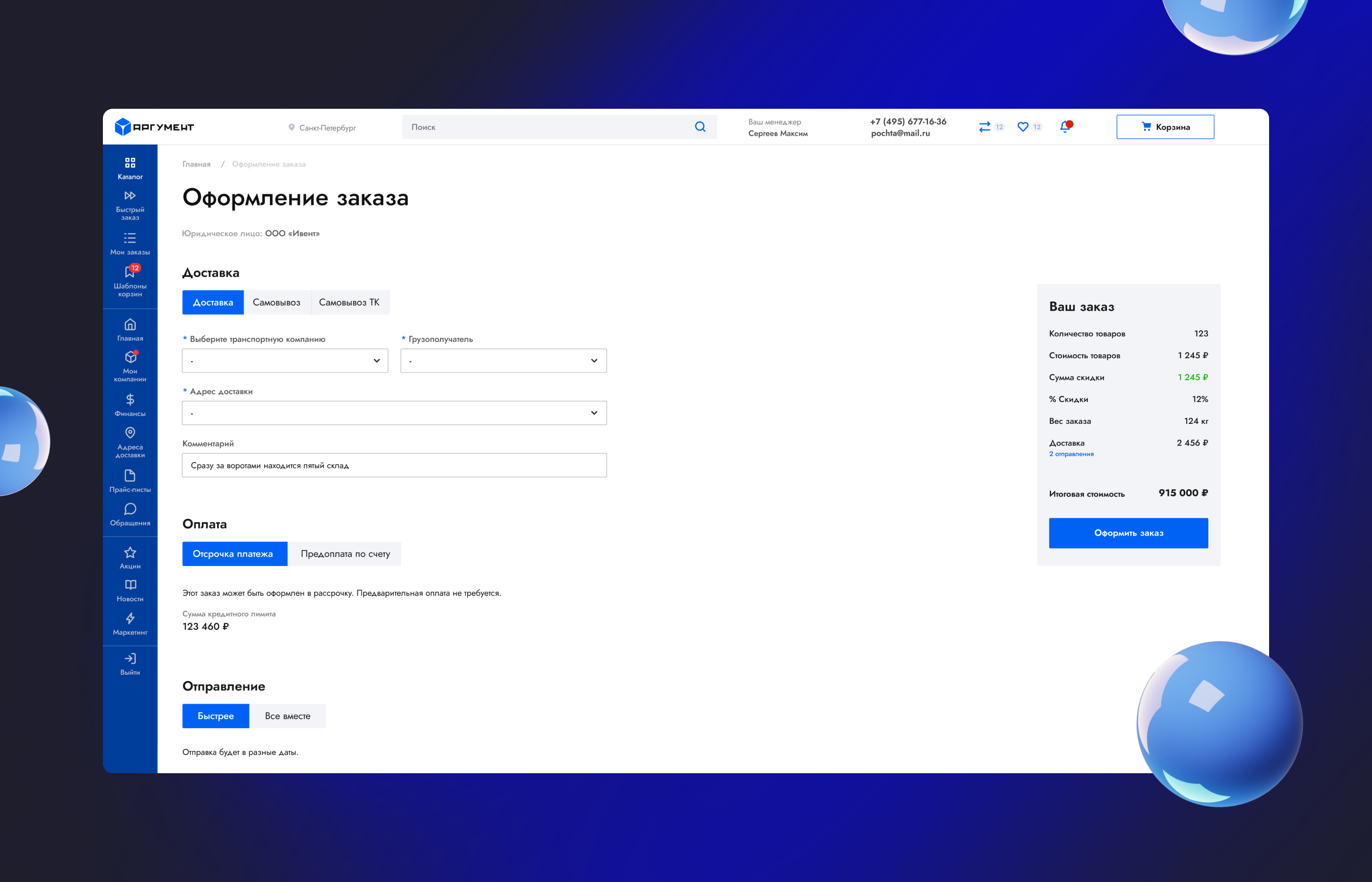Open Шаблоны корзин bookmark icon

point(130,272)
